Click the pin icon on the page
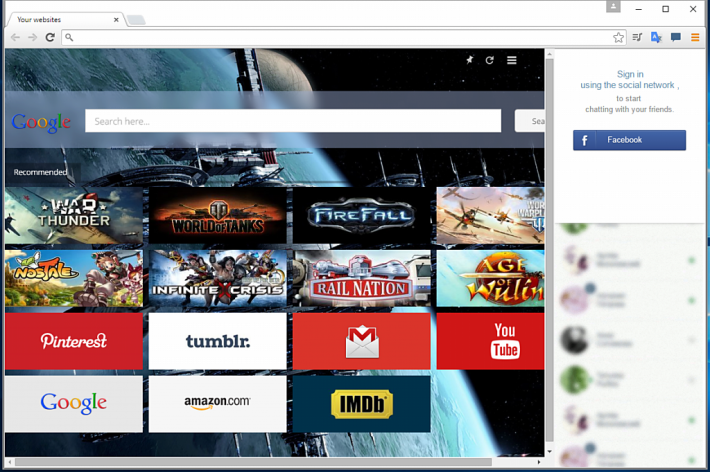Screen dimensions: 710x472 pyautogui.click(x=470, y=60)
